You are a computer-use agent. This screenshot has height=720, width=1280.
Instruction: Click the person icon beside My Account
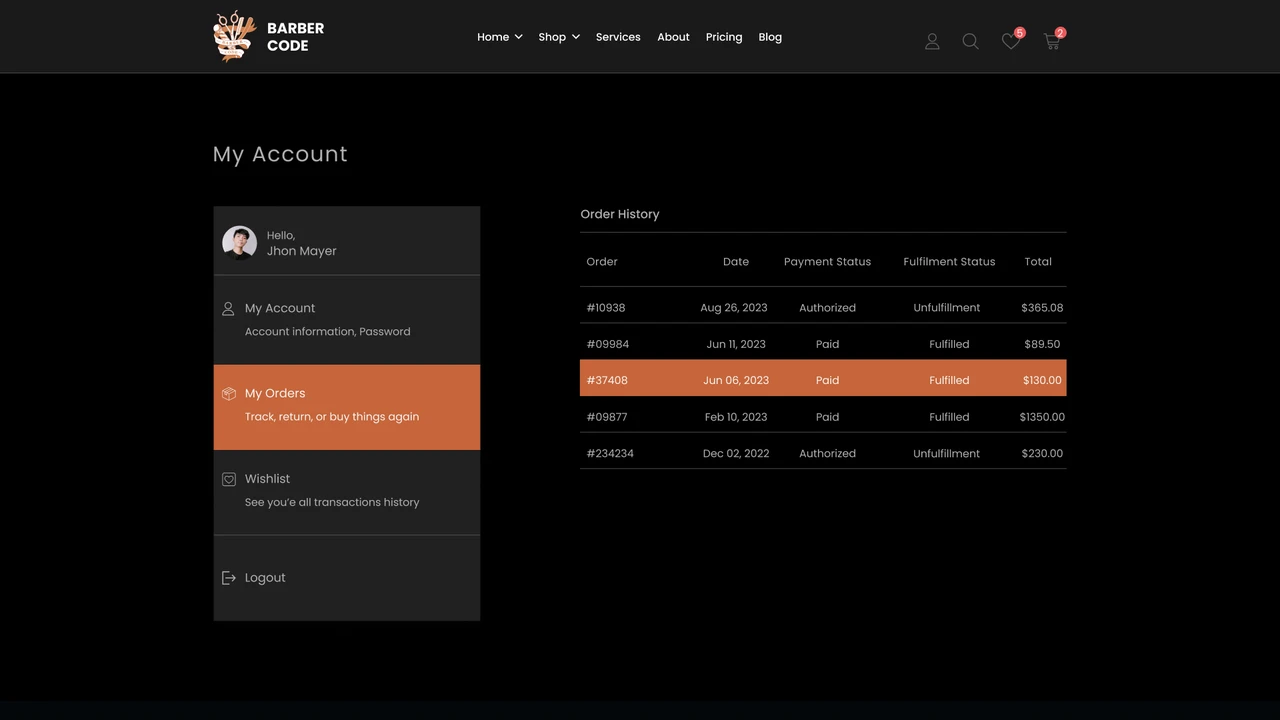click(x=228, y=309)
